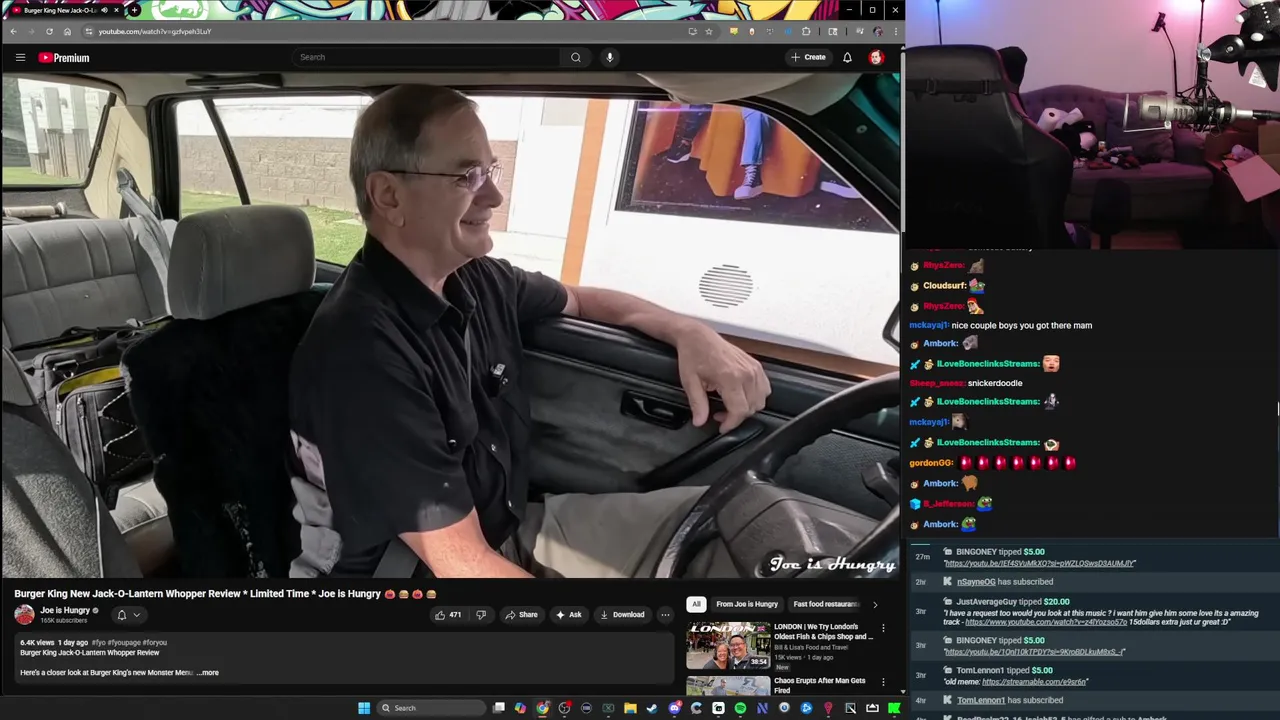This screenshot has width=1280, height=720.
Task: Open the Joe is Hungry channel name link
Action: 65,610
